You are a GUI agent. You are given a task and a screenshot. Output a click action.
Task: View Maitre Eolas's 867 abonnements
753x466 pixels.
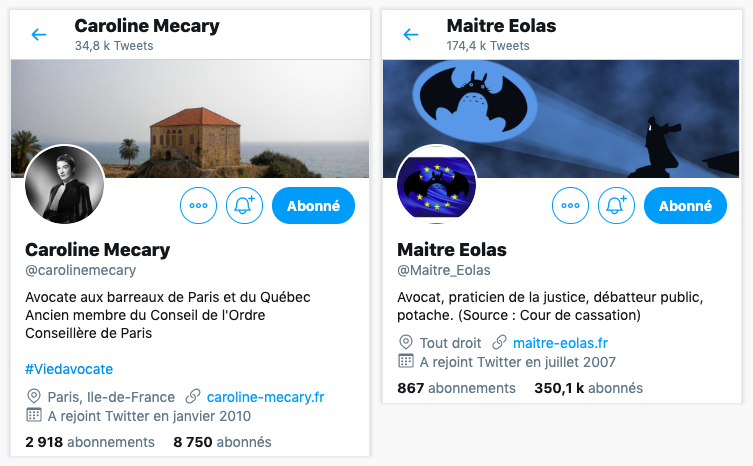(x=456, y=388)
